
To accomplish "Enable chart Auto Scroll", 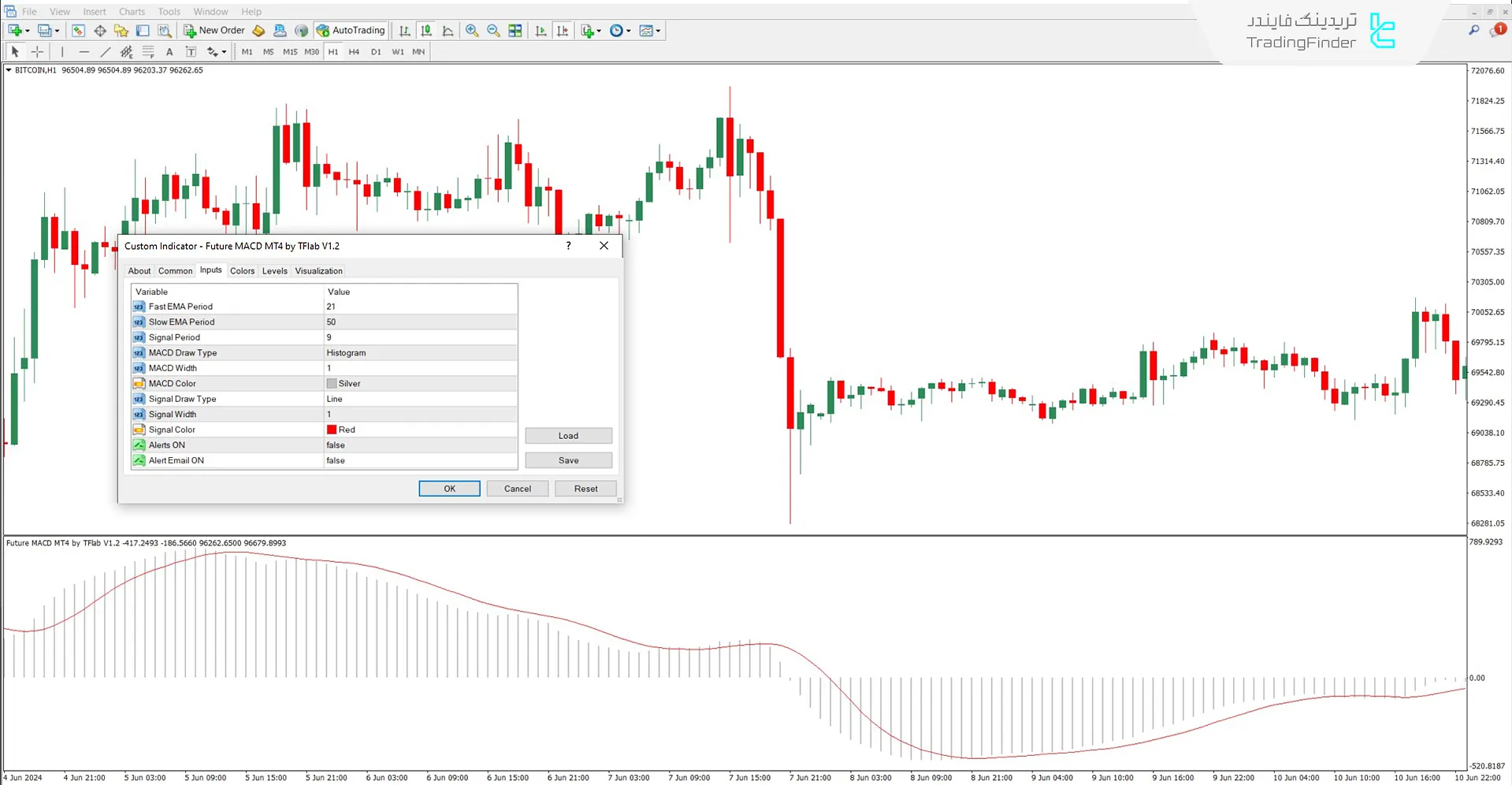I will [541, 30].
